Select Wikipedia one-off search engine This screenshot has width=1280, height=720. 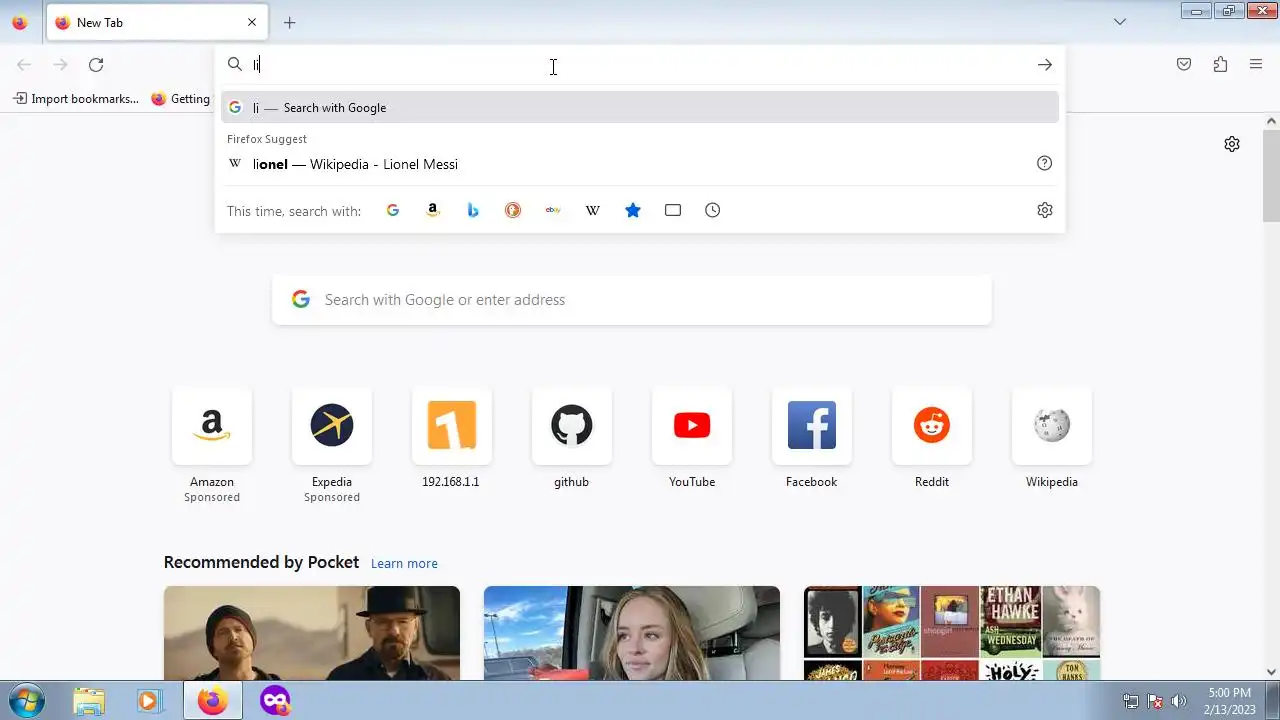(593, 210)
